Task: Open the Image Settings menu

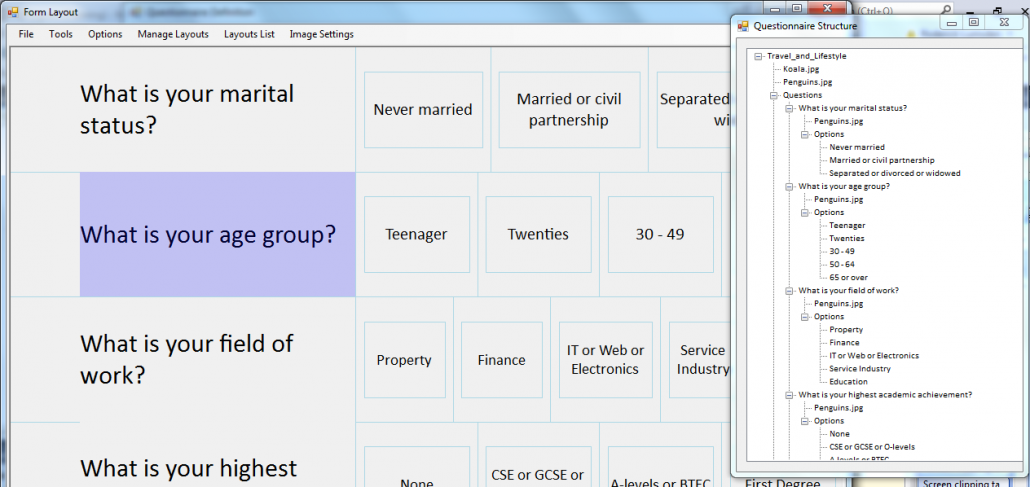Action: (321, 34)
